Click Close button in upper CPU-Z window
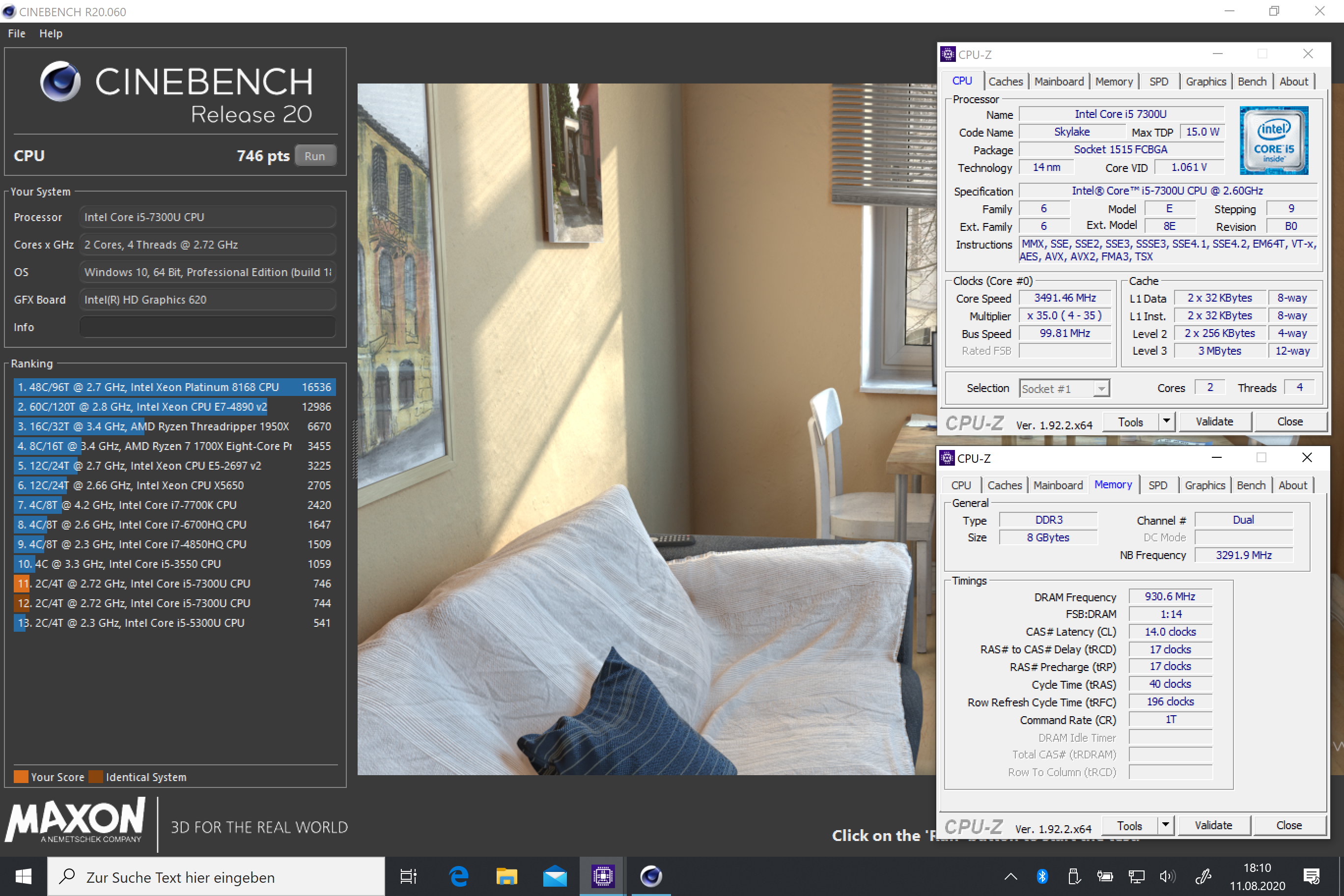The width and height of the screenshot is (1344, 896). [1289, 422]
